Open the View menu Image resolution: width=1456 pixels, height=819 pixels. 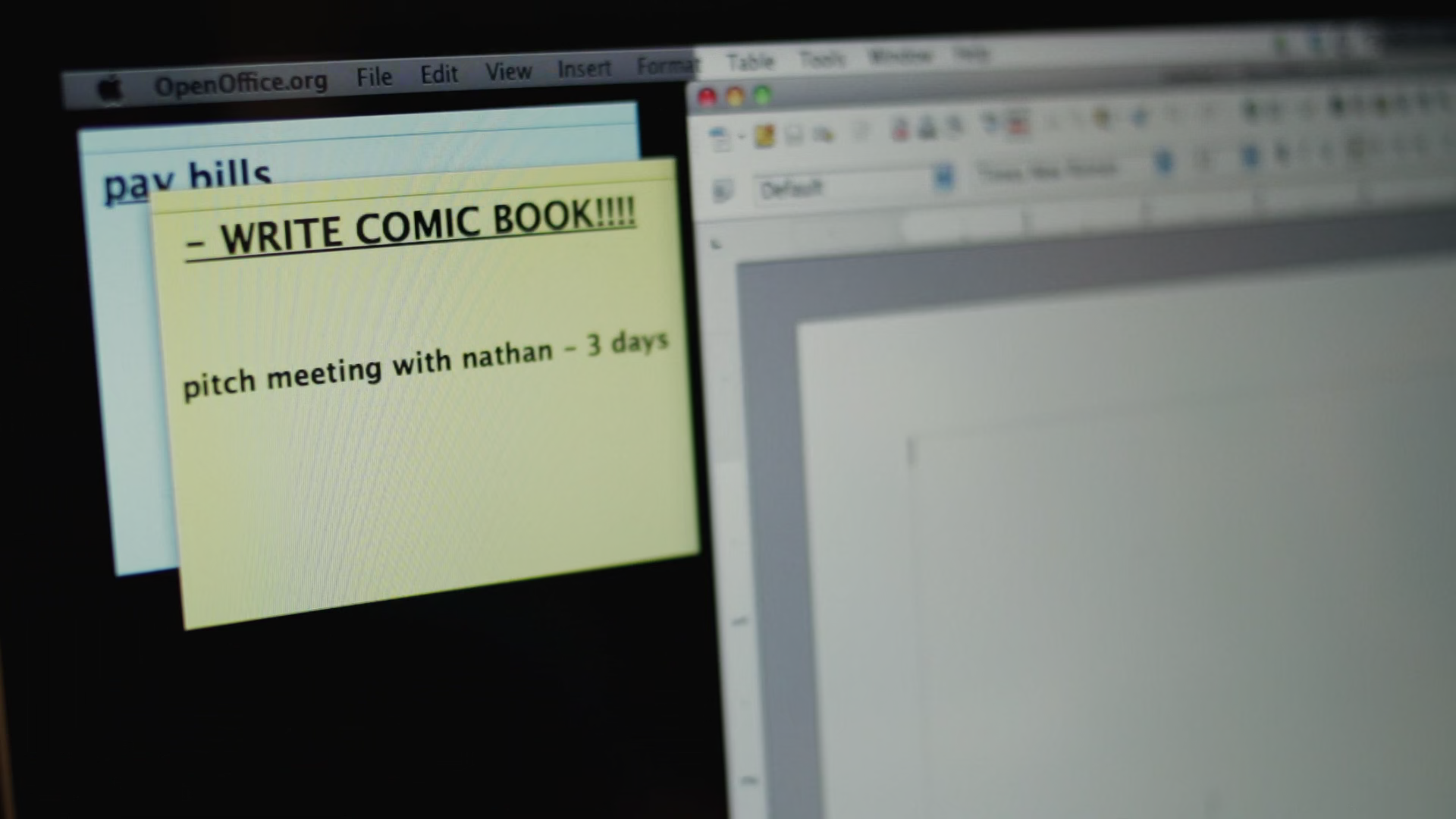[x=508, y=71]
